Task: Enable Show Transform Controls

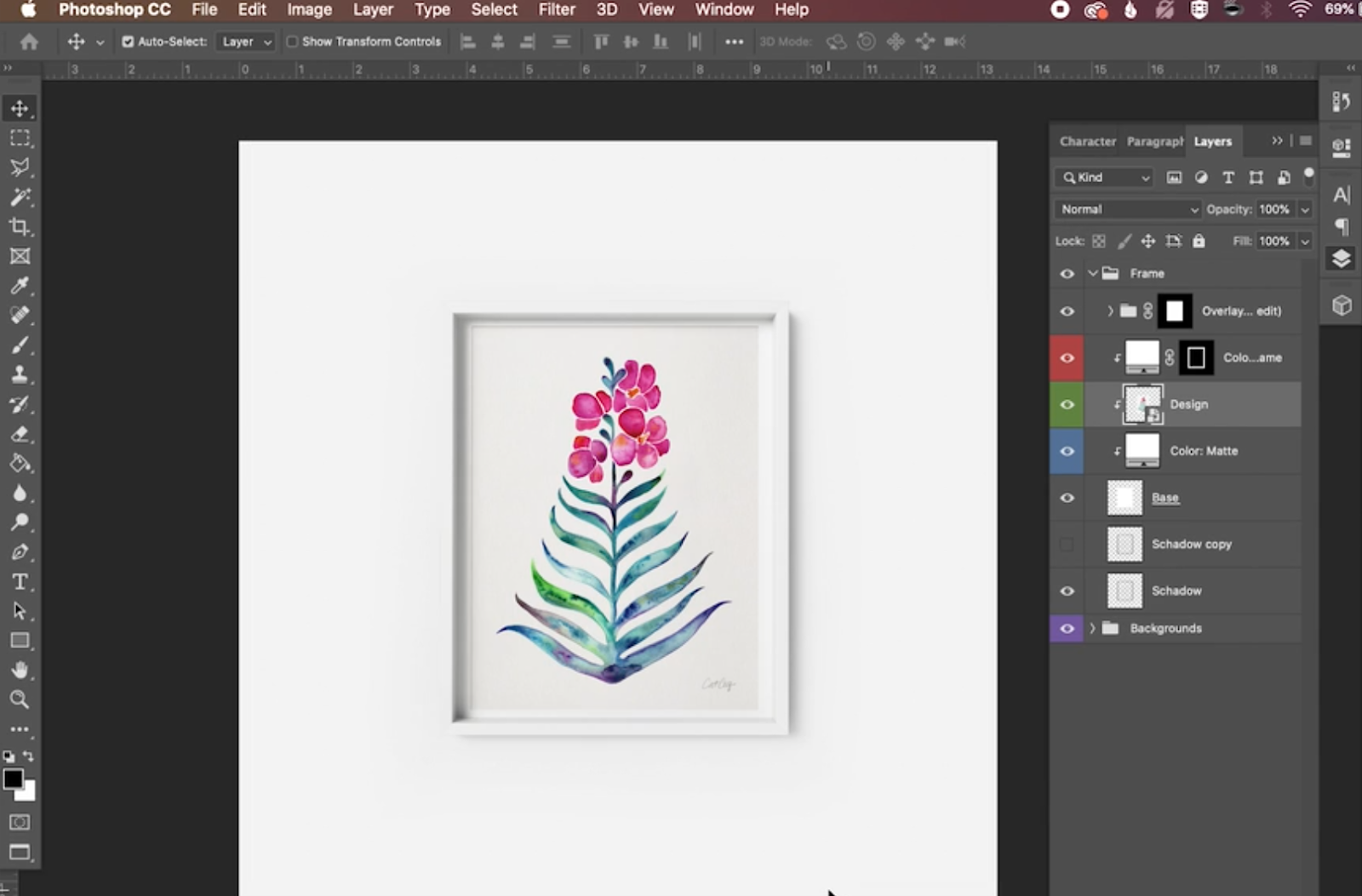Action: click(293, 41)
